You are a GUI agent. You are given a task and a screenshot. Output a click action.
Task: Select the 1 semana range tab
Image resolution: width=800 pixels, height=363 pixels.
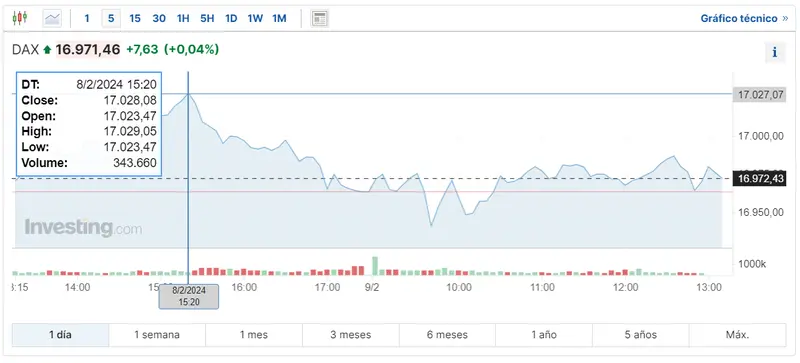[157, 335]
